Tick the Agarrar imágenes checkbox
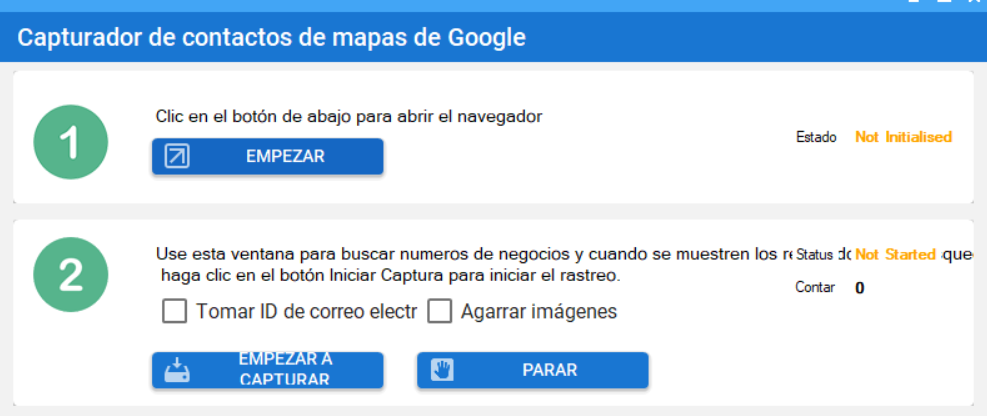Image resolution: width=987 pixels, height=416 pixels. click(440, 311)
